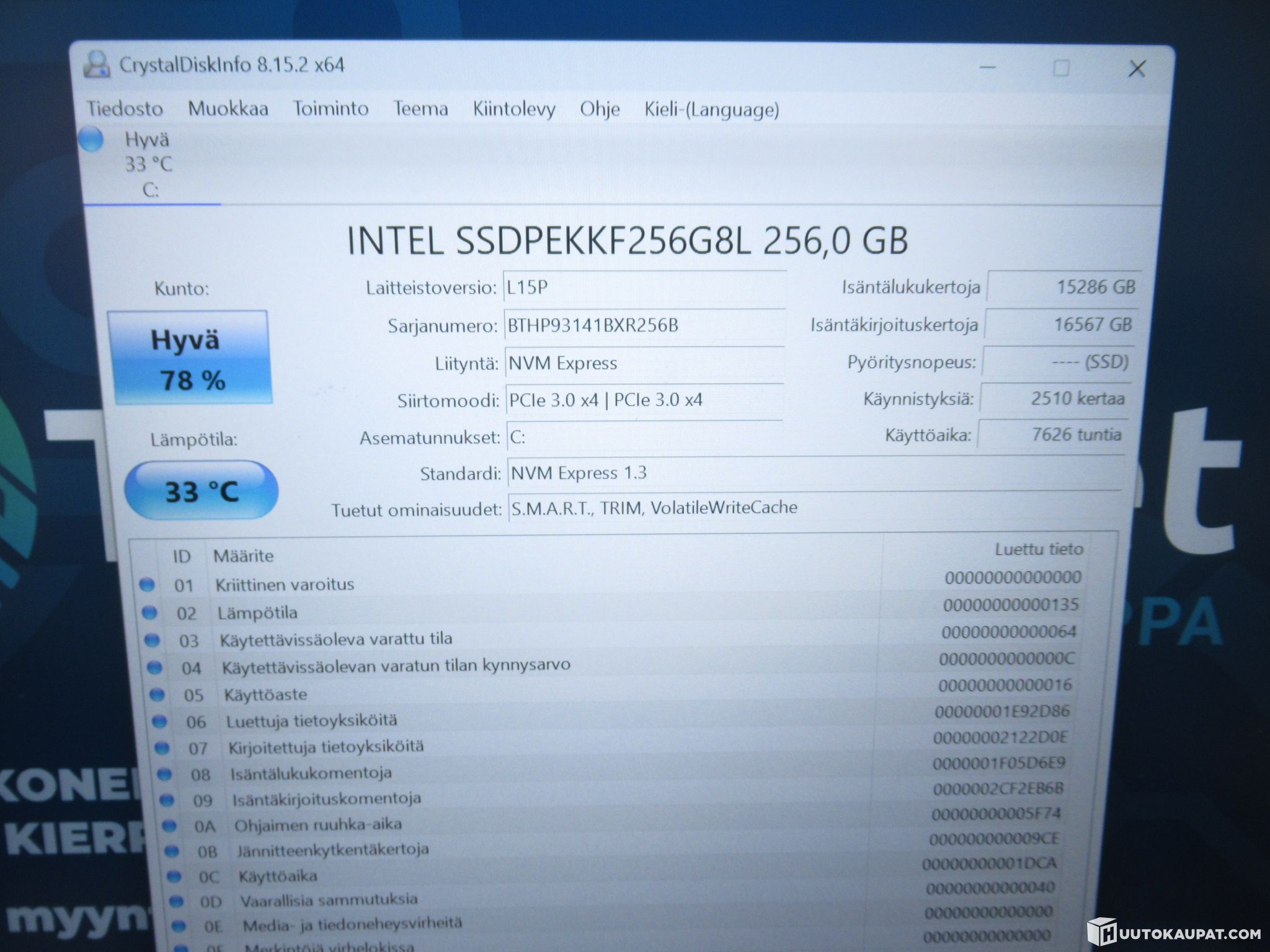Select Käytettävissäolevan varatun tilan kynnysarvo text
This screenshot has height=952, width=1270.
[396, 666]
